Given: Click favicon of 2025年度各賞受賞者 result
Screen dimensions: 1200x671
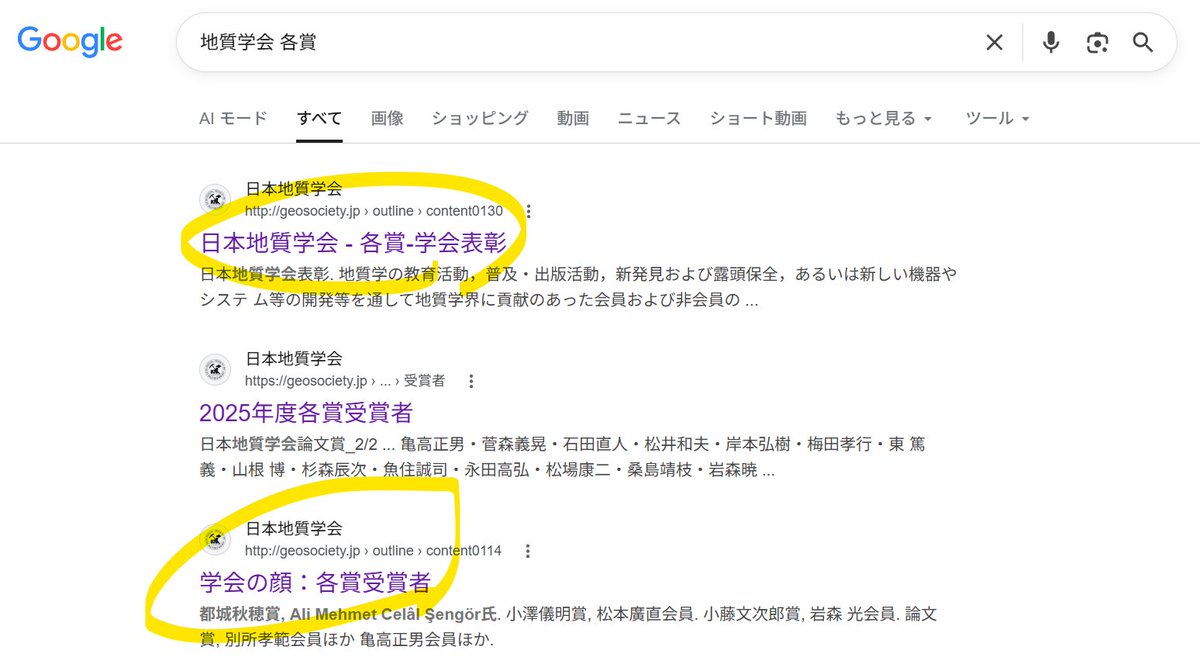Looking at the screenshot, I should [215, 370].
